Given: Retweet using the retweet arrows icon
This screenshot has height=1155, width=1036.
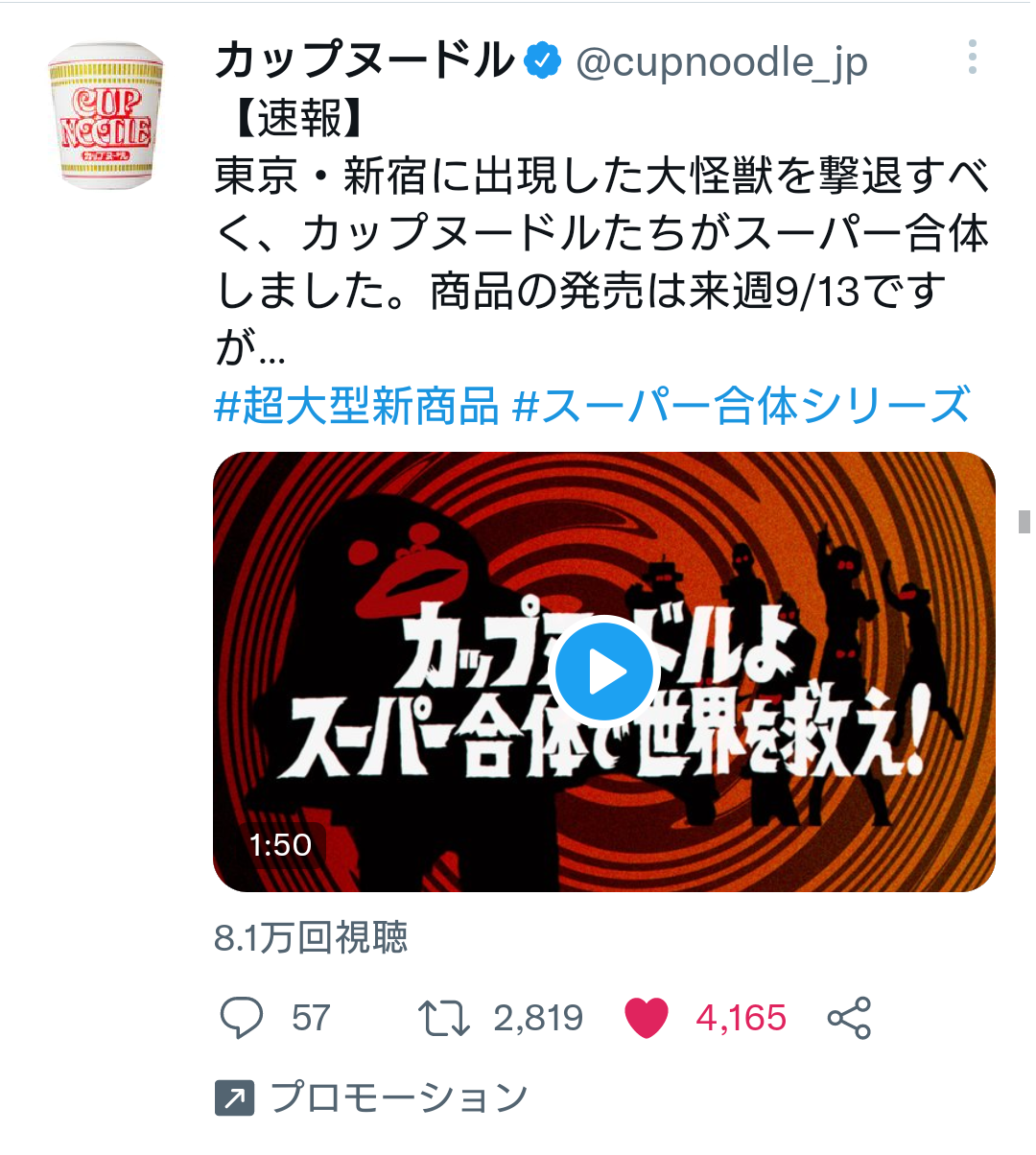Looking at the screenshot, I should [x=444, y=1018].
